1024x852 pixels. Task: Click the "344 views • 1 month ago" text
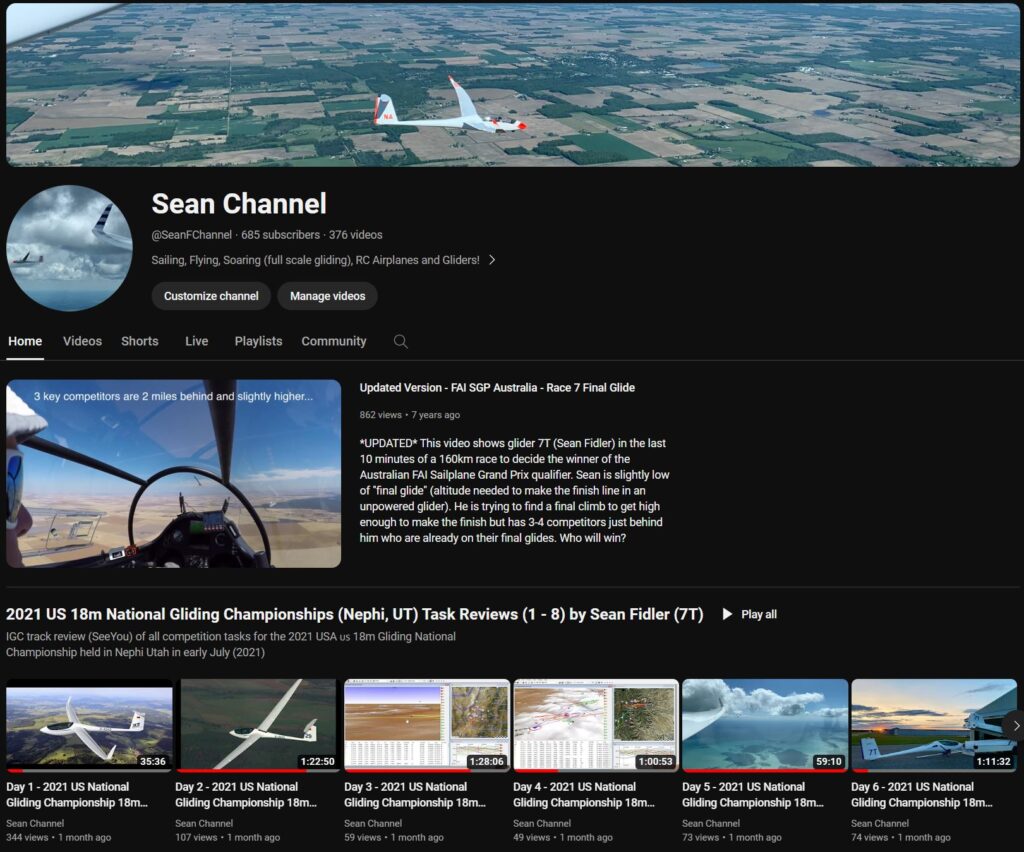(59, 838)
